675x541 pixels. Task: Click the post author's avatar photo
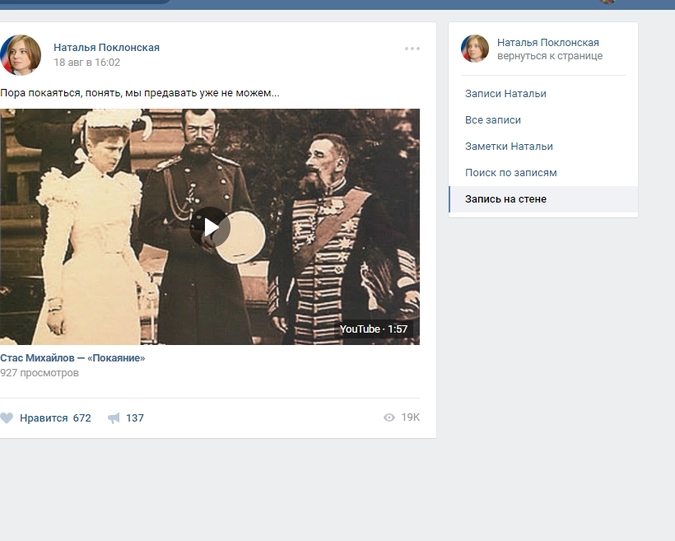pyautogui.click(x=21, y=55)
